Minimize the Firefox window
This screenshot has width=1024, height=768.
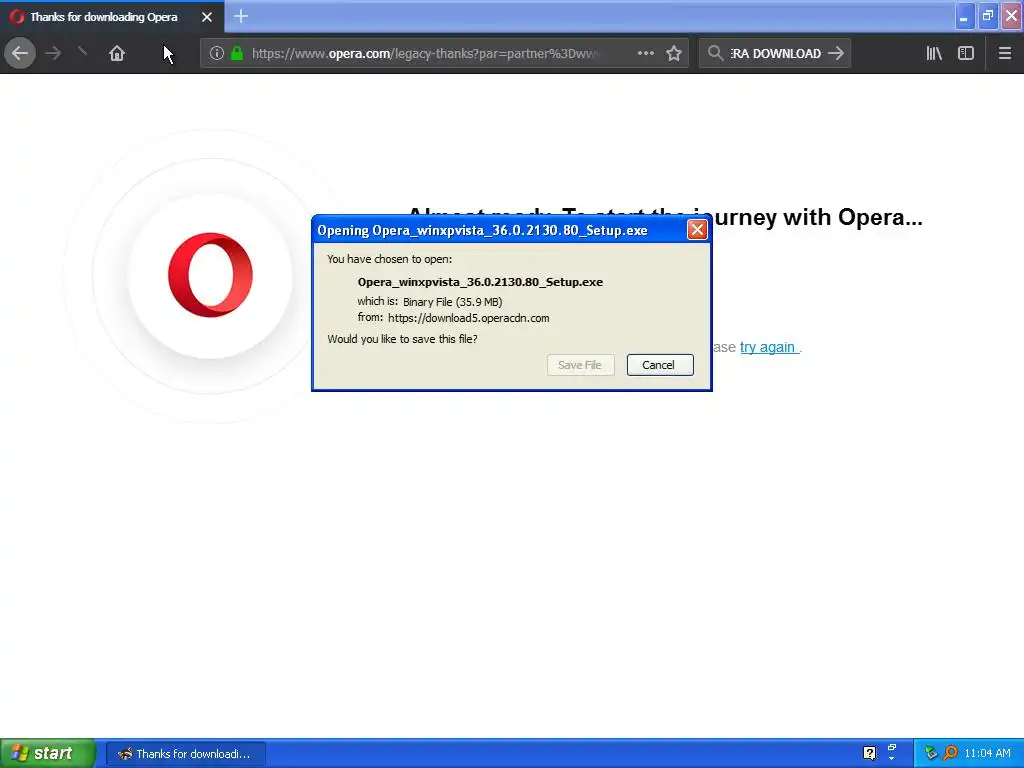coord(964,16)
